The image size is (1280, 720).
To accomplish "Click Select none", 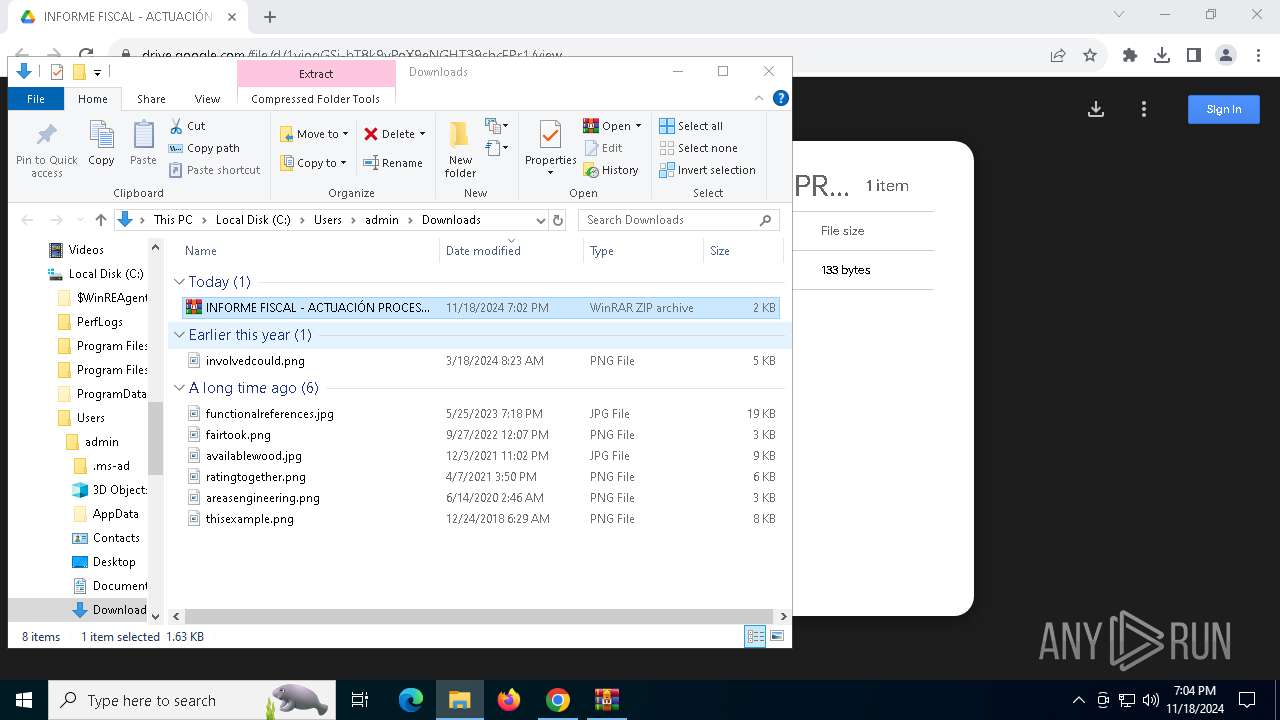I will click(x=698, y=148).
